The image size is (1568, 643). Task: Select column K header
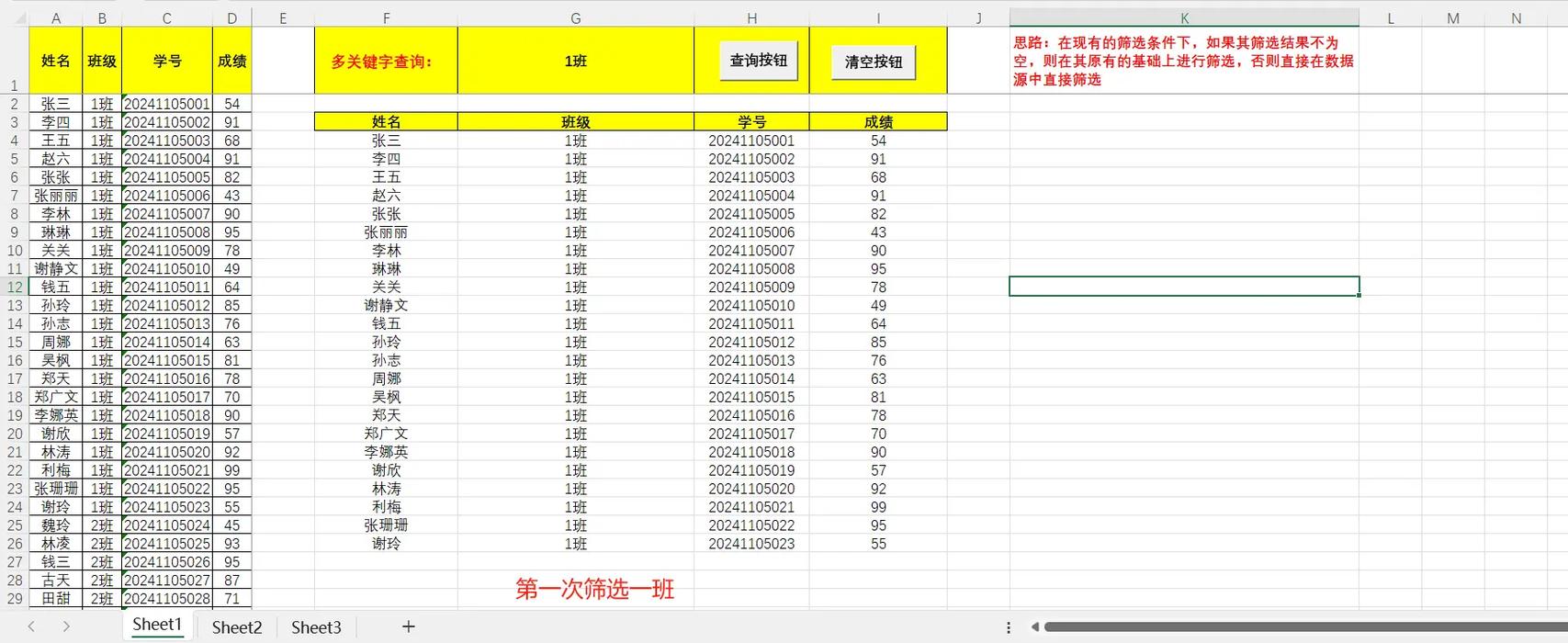tap(1184, 18)
